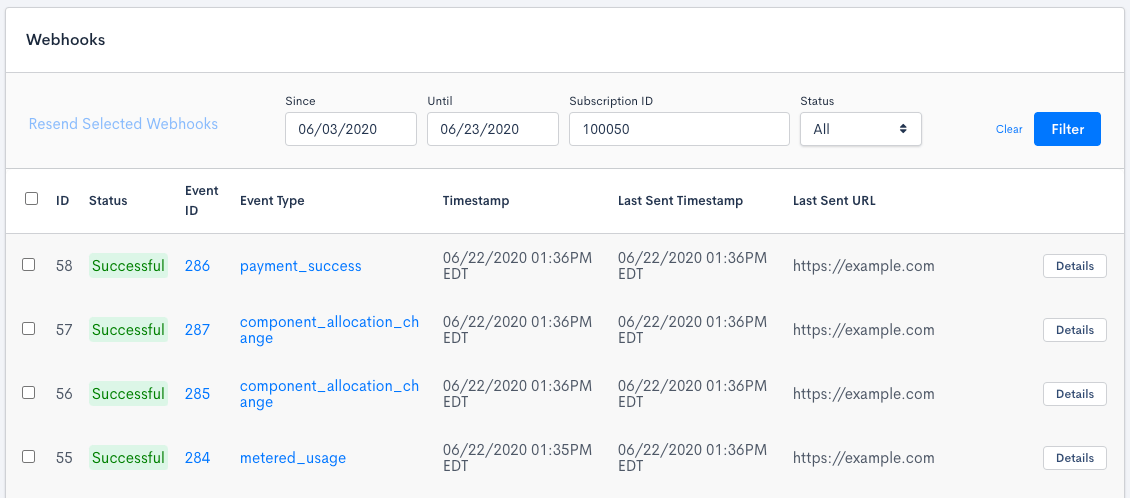View Details for webhook ID 57

pyautogui.click(x=1074, y=330)
